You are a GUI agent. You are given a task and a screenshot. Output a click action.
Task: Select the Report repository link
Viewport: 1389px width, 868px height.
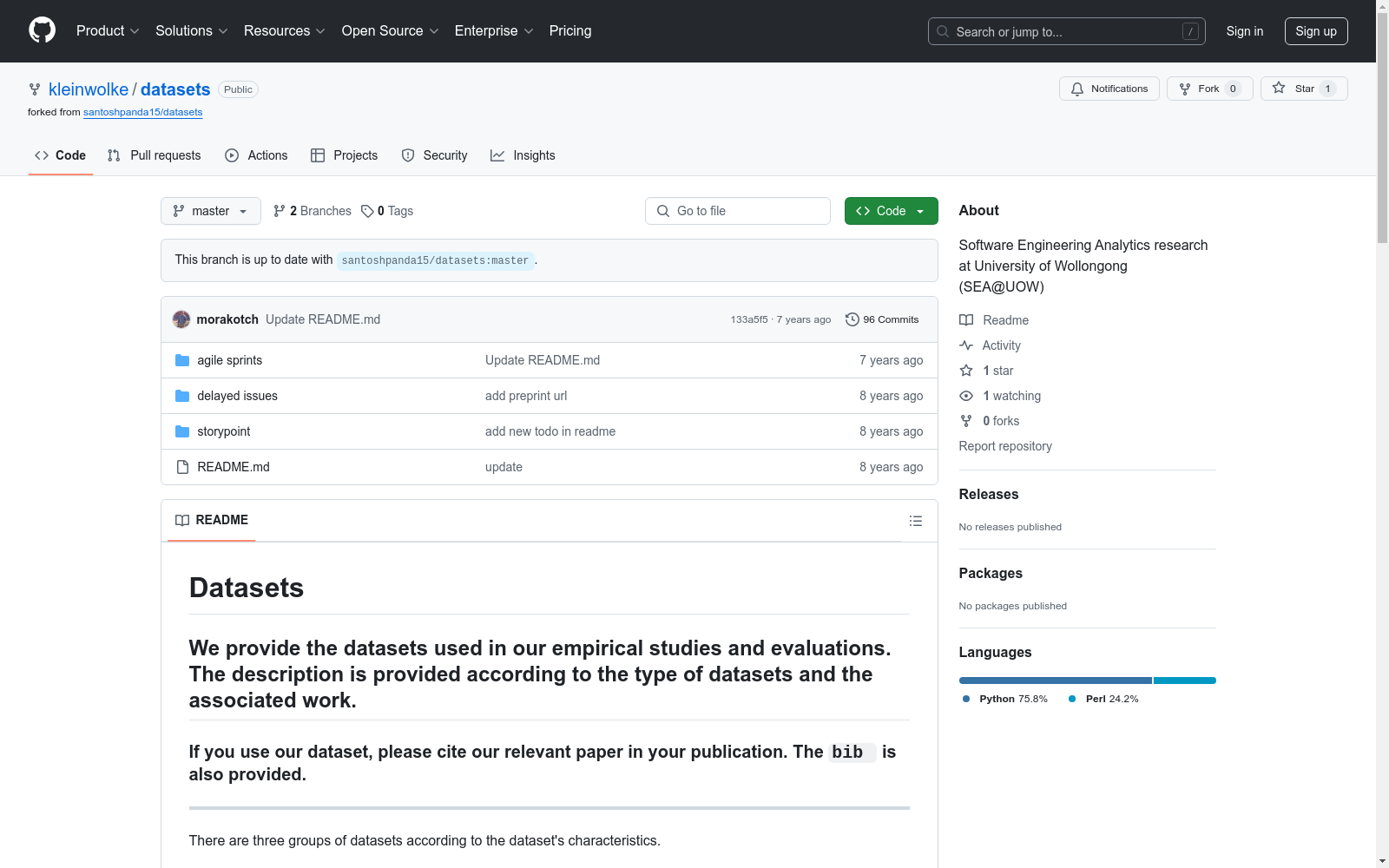(x=1005, y=446)
